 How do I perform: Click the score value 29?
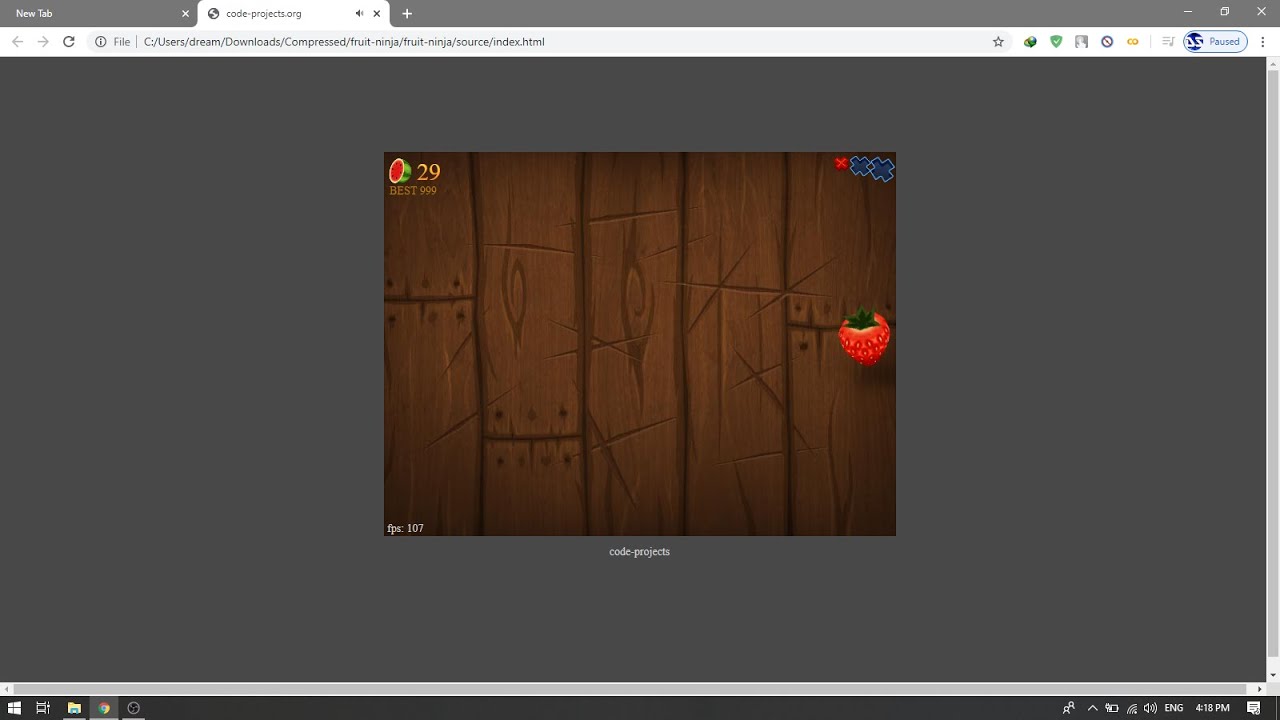pos(428,172)
